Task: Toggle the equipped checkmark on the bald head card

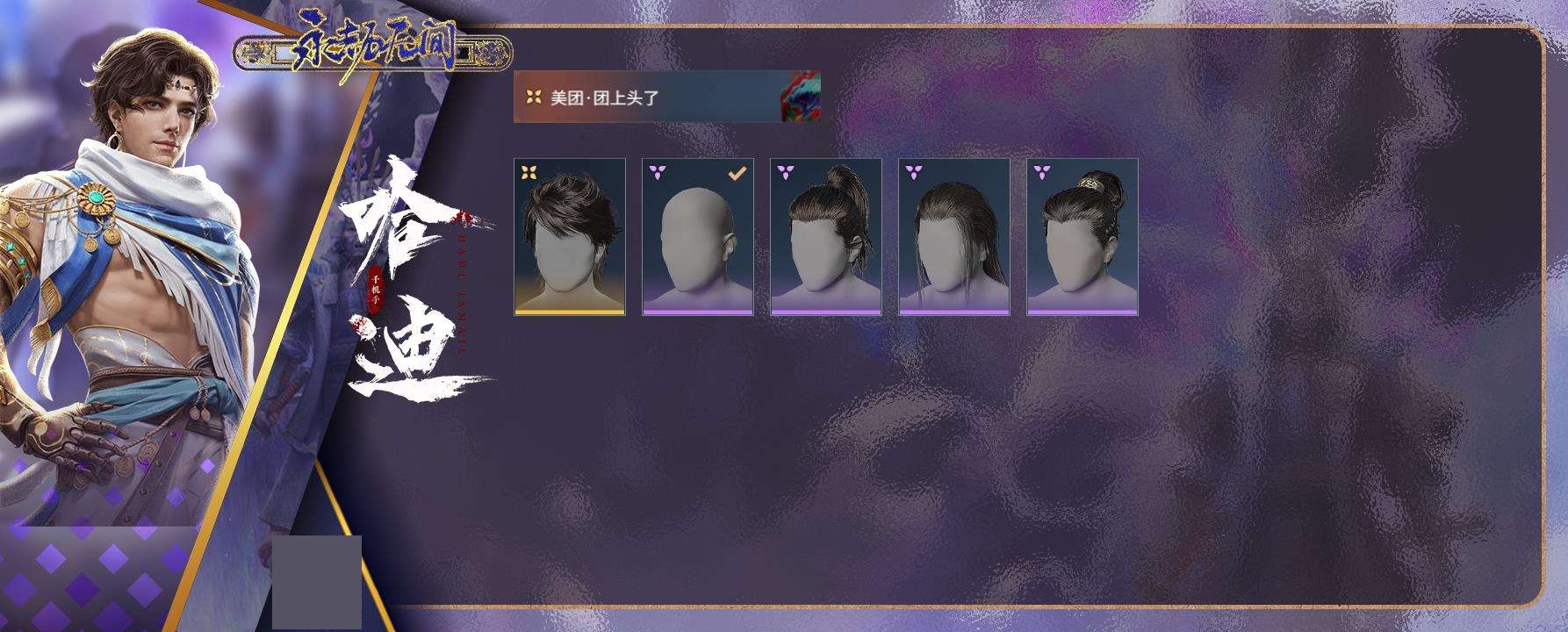Action: (x=737, y=174)
